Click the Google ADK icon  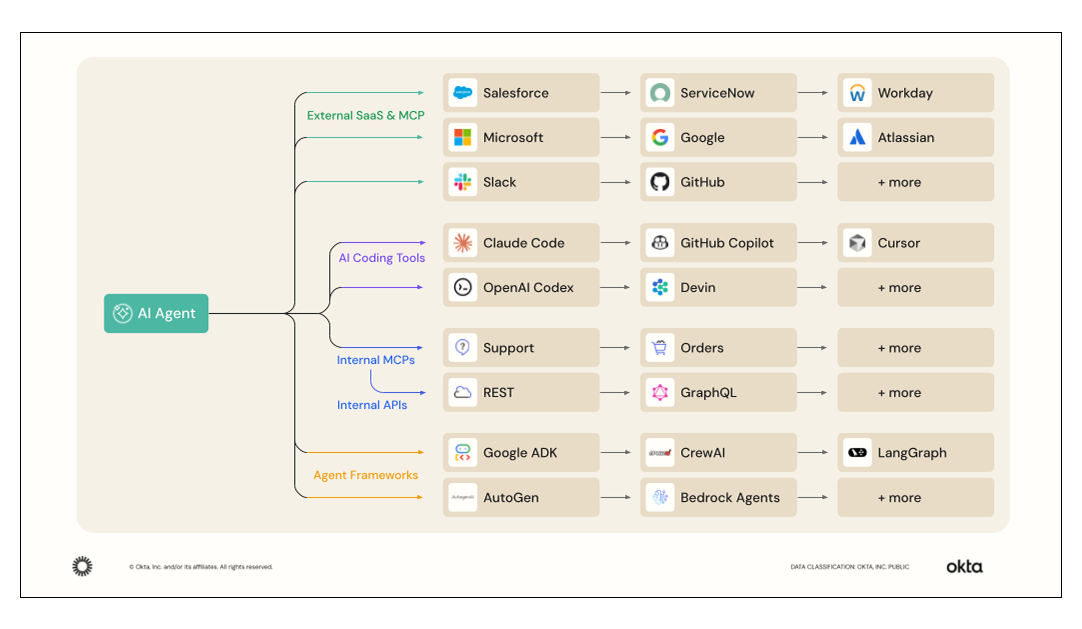point(462,452)
